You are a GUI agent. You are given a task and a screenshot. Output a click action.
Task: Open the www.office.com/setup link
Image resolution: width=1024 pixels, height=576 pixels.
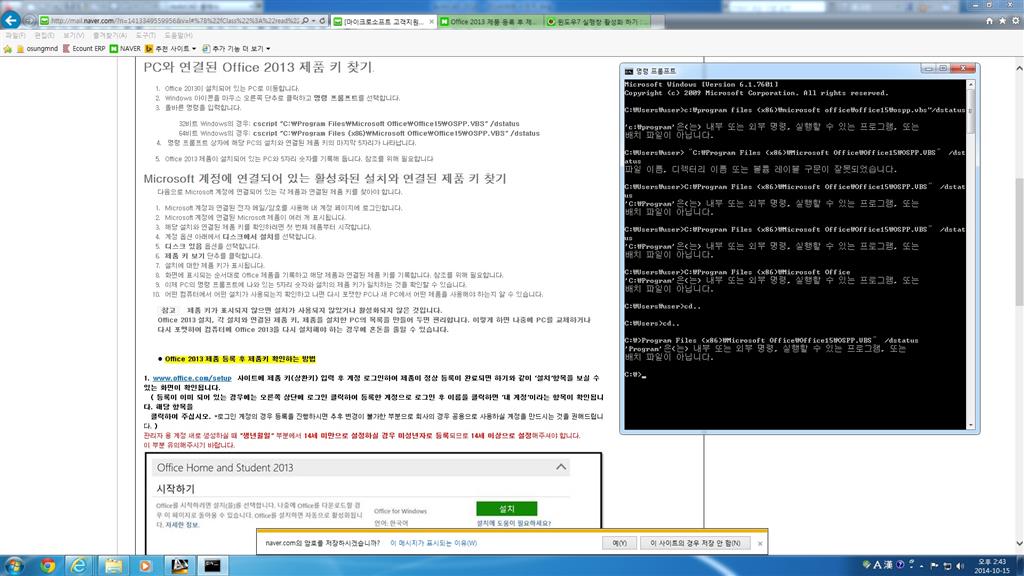[192, 378]
